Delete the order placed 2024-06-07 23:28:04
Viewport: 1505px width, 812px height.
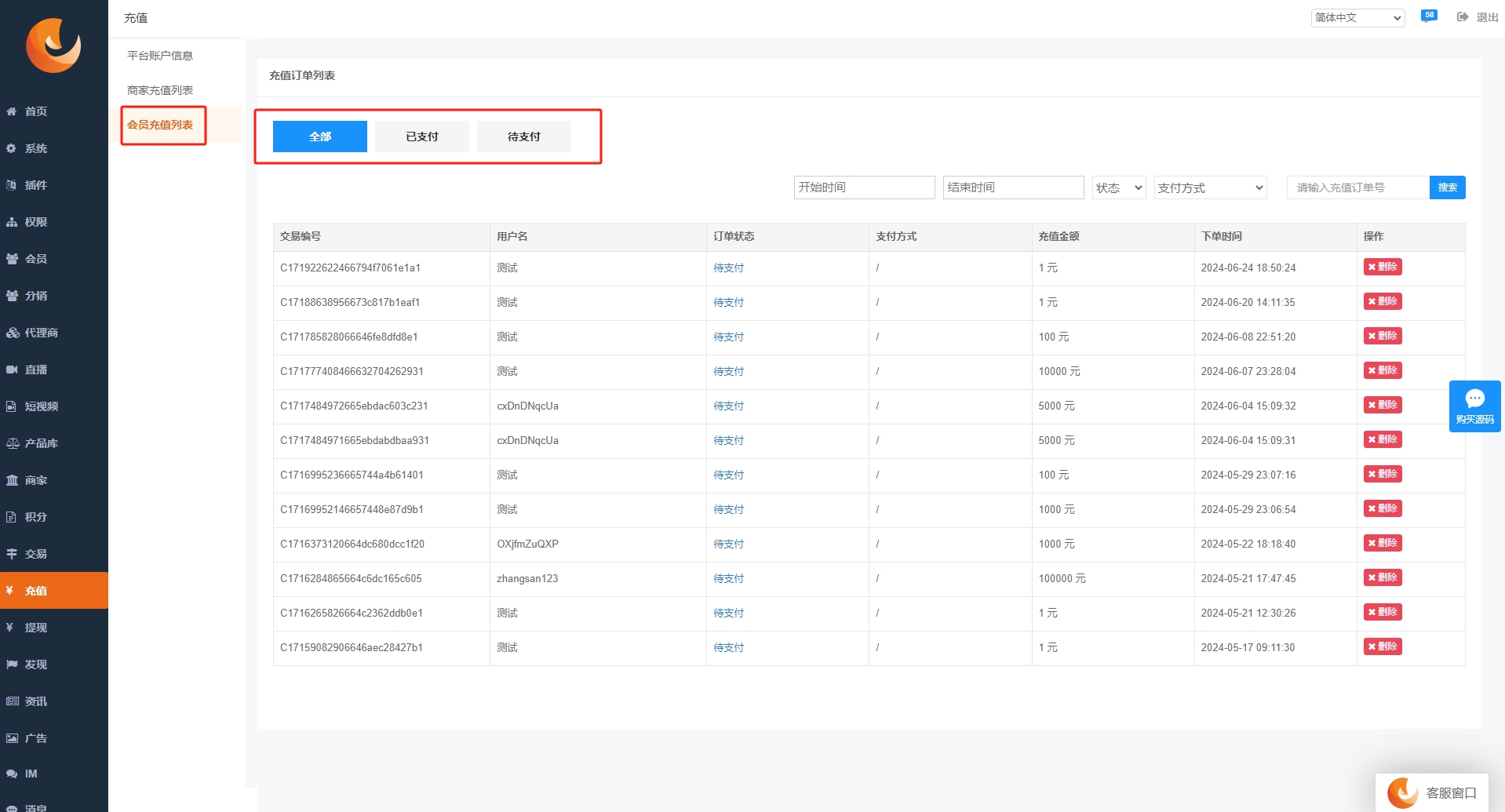click(x=1383, y=370)
